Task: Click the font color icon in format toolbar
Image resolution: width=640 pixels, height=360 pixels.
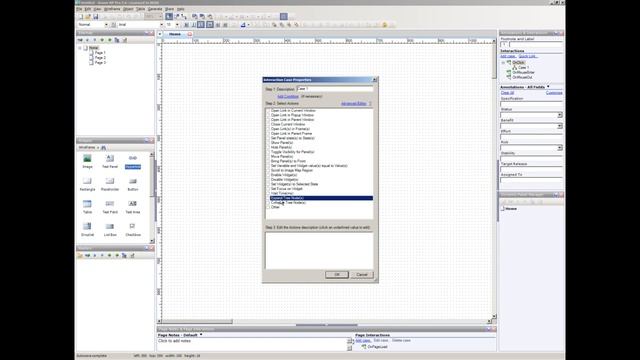Action: [x=243, y=25]
